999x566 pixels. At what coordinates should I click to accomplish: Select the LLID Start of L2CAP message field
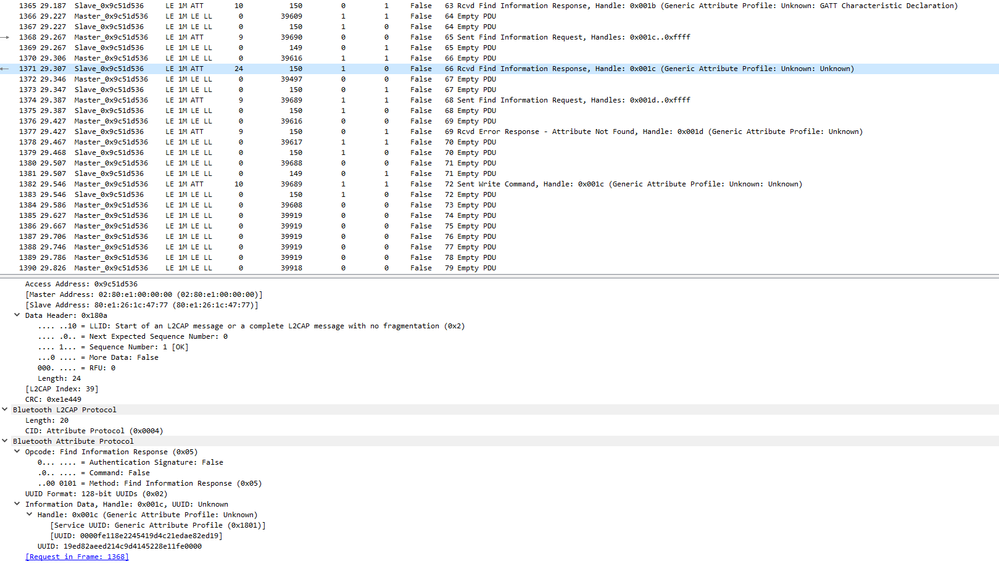point(251,326)
